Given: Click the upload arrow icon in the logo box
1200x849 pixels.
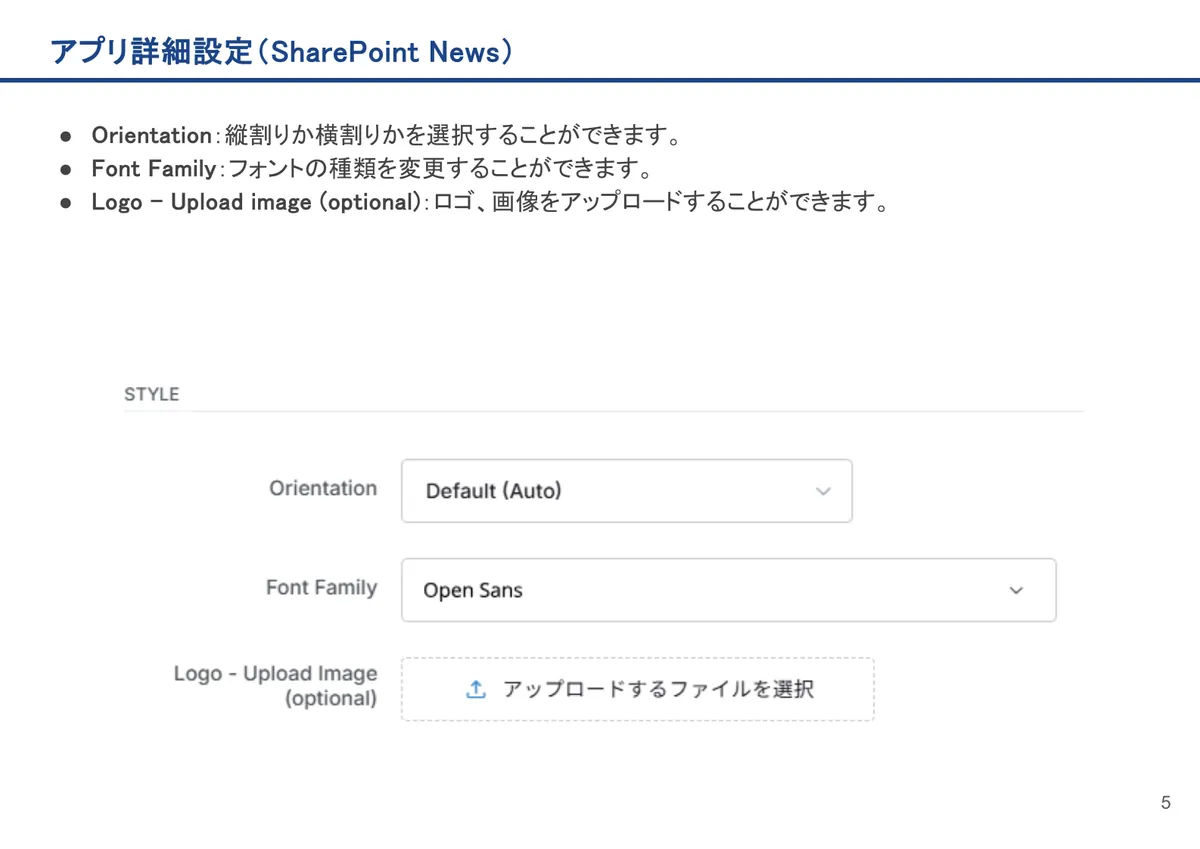Looking at the screenshot, I should pos(476,689).
